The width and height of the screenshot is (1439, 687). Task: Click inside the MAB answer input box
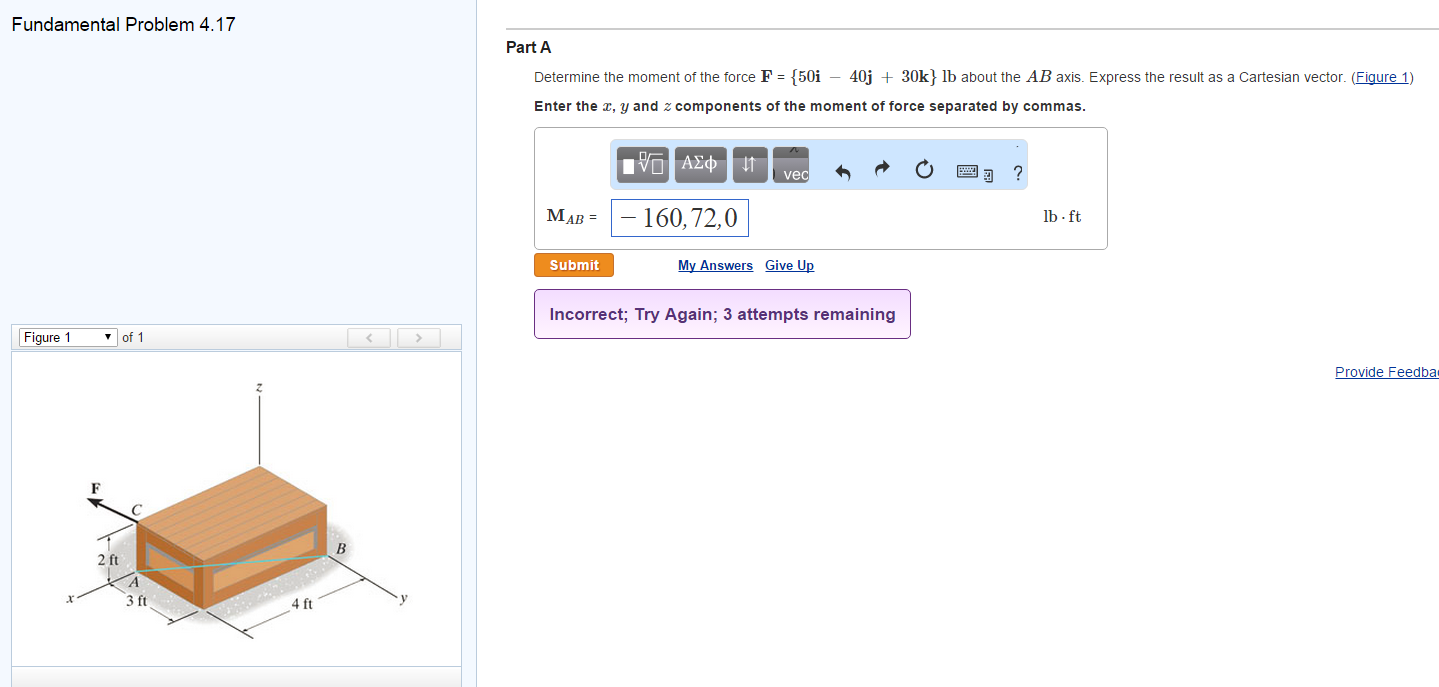pyautogui.click(x=679, y=217)
